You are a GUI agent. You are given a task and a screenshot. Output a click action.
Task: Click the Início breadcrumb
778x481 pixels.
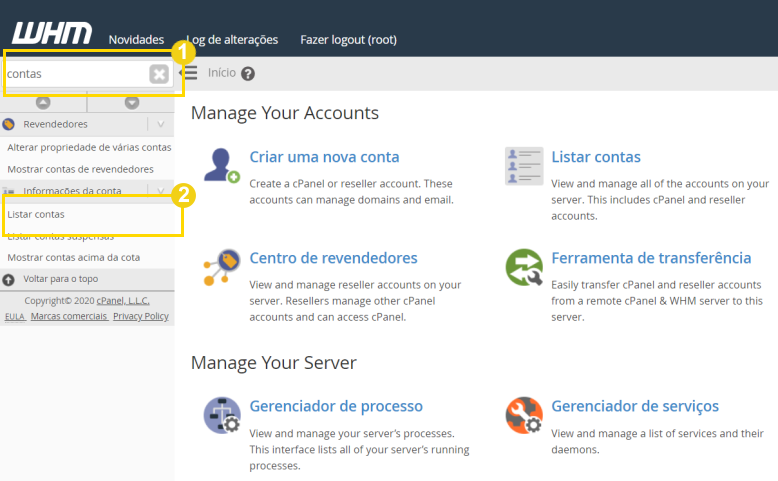[222, 72]
